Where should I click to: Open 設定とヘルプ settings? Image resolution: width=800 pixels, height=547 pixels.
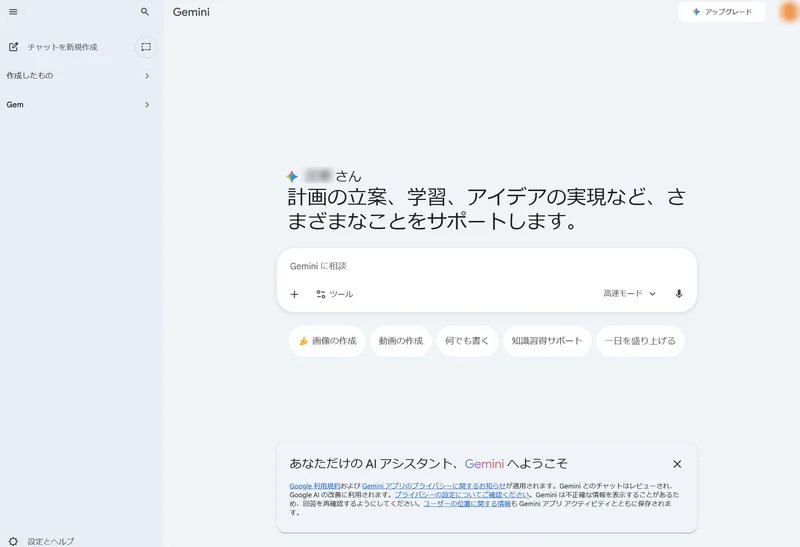click(42, 541)
